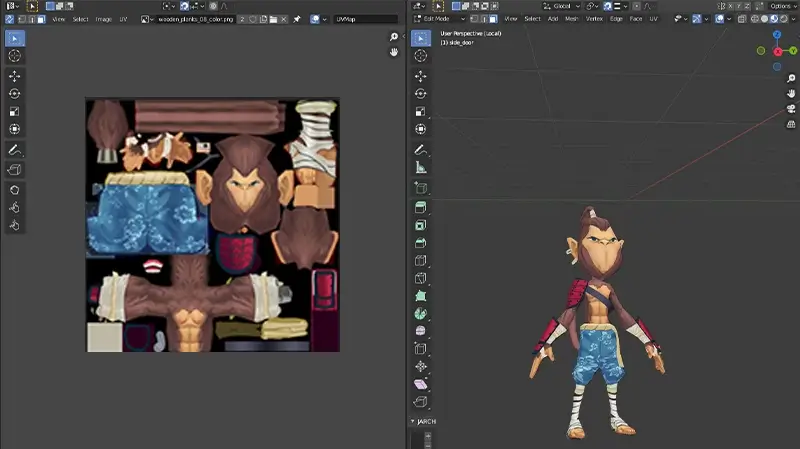Open pivot point dropdown in 3D viewport

click(x=592, y=6)
